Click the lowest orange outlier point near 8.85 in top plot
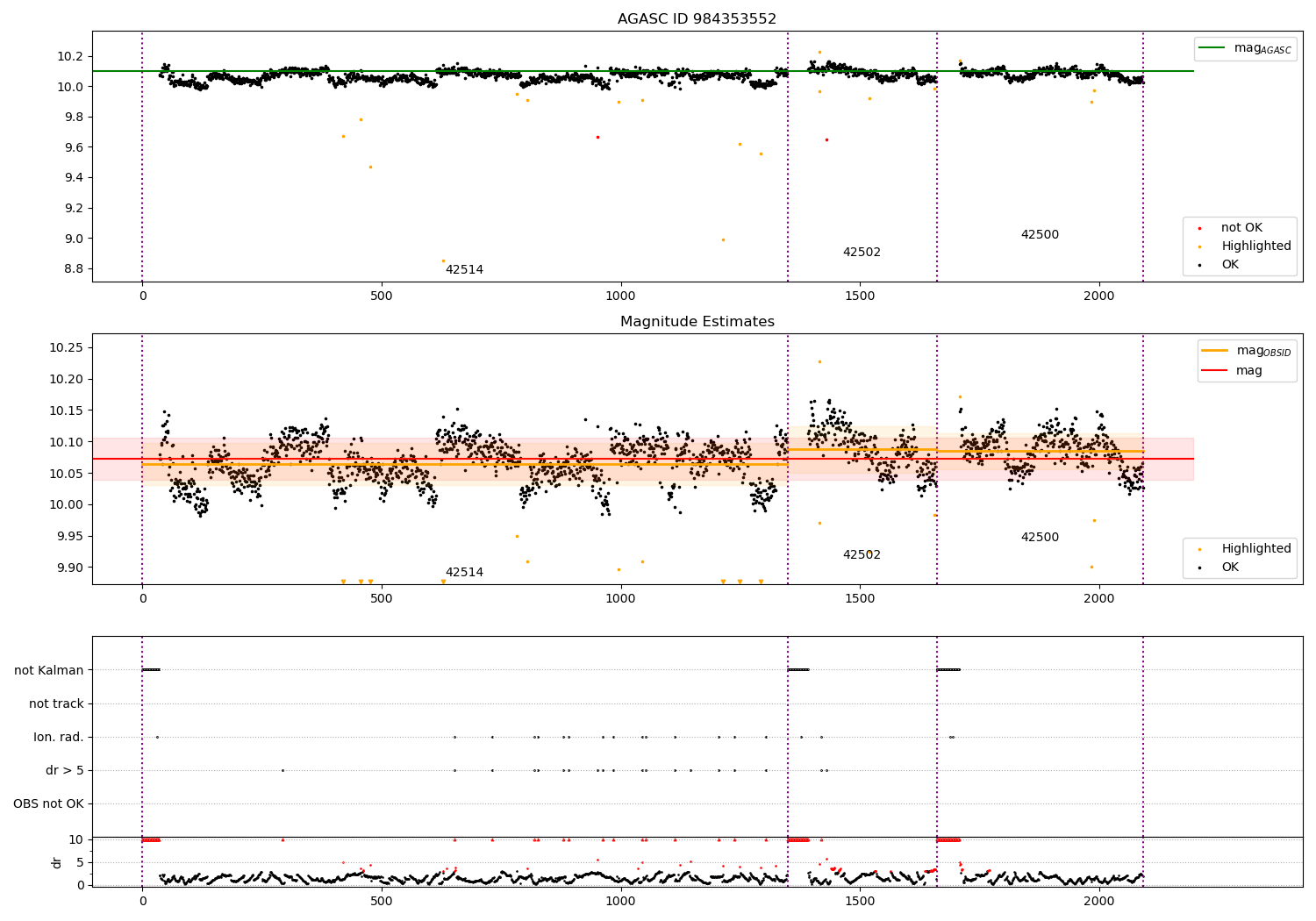The image size is (1316, 921). coord(443,261)
